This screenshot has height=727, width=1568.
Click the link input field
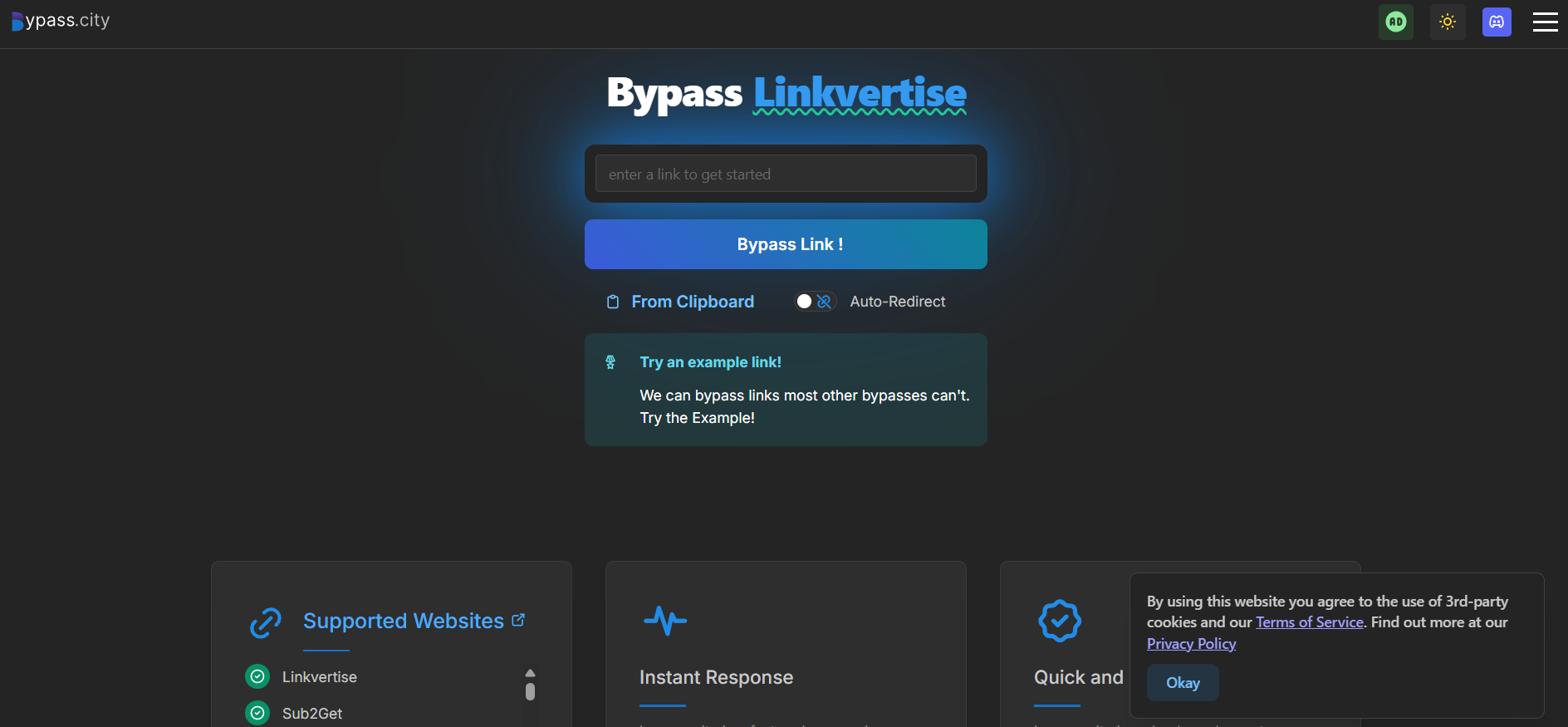click(785, 174)
